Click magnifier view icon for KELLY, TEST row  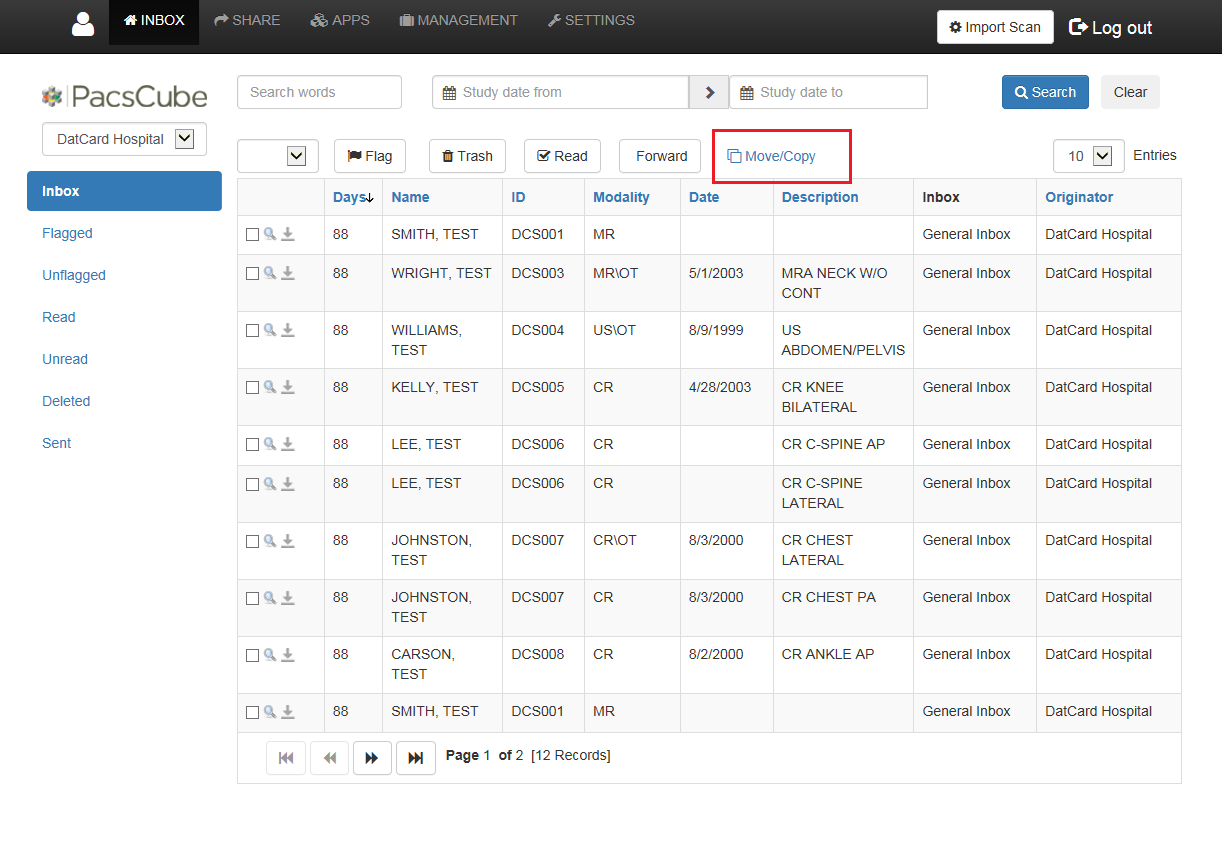point(270,387)
